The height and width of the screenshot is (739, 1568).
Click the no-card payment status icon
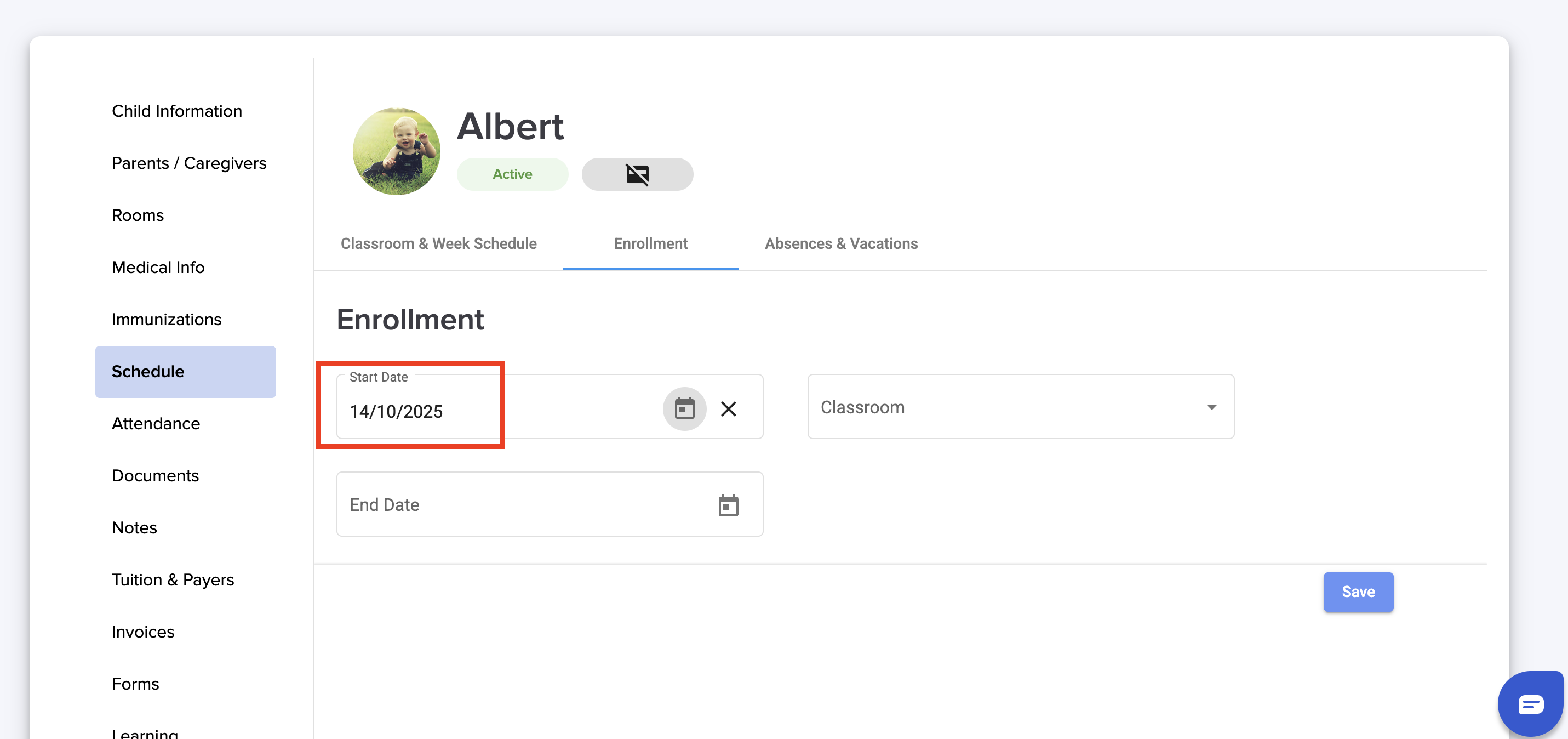[637, 174]
